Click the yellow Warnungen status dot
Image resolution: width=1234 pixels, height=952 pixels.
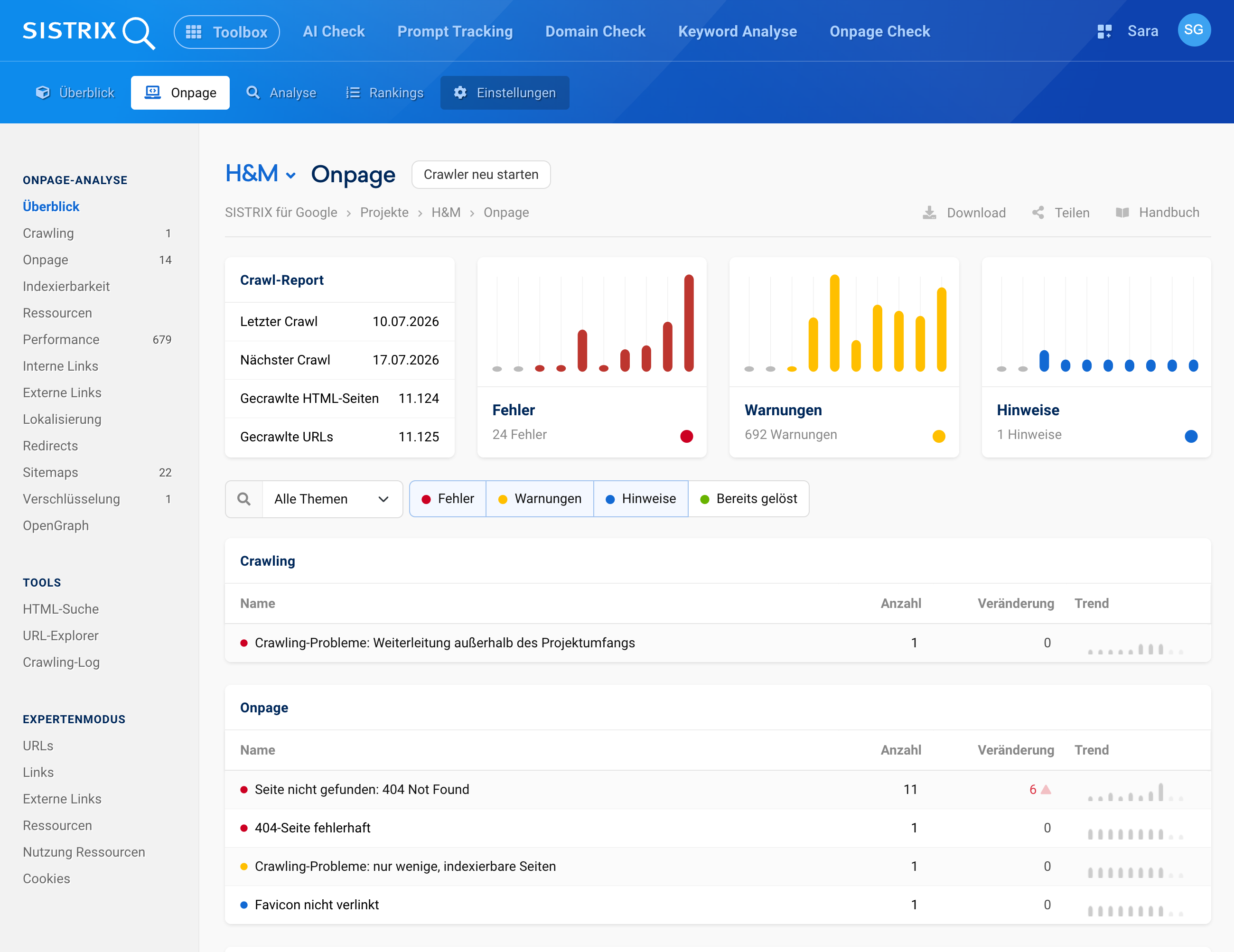938,436
